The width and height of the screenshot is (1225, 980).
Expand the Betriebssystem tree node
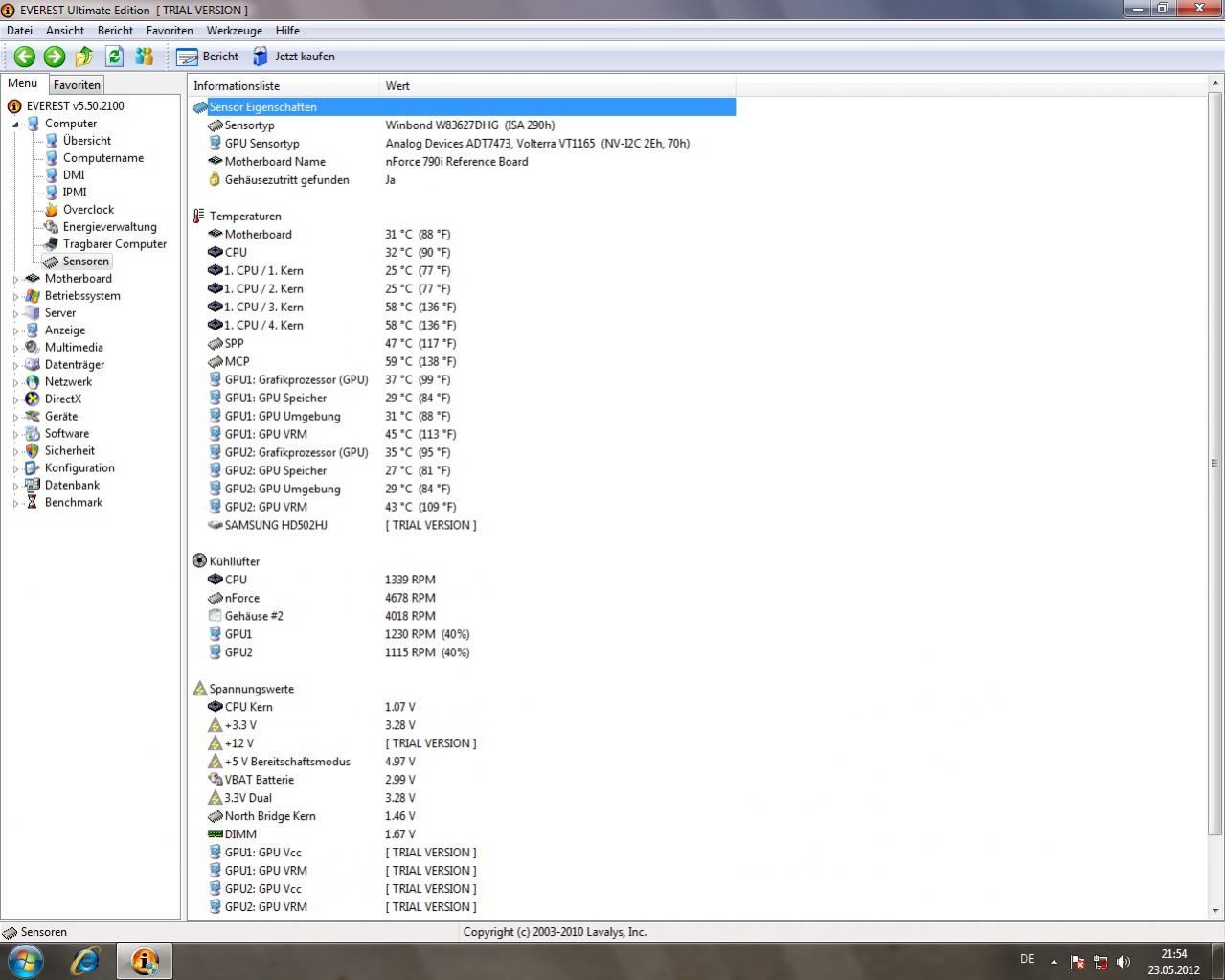16,296
